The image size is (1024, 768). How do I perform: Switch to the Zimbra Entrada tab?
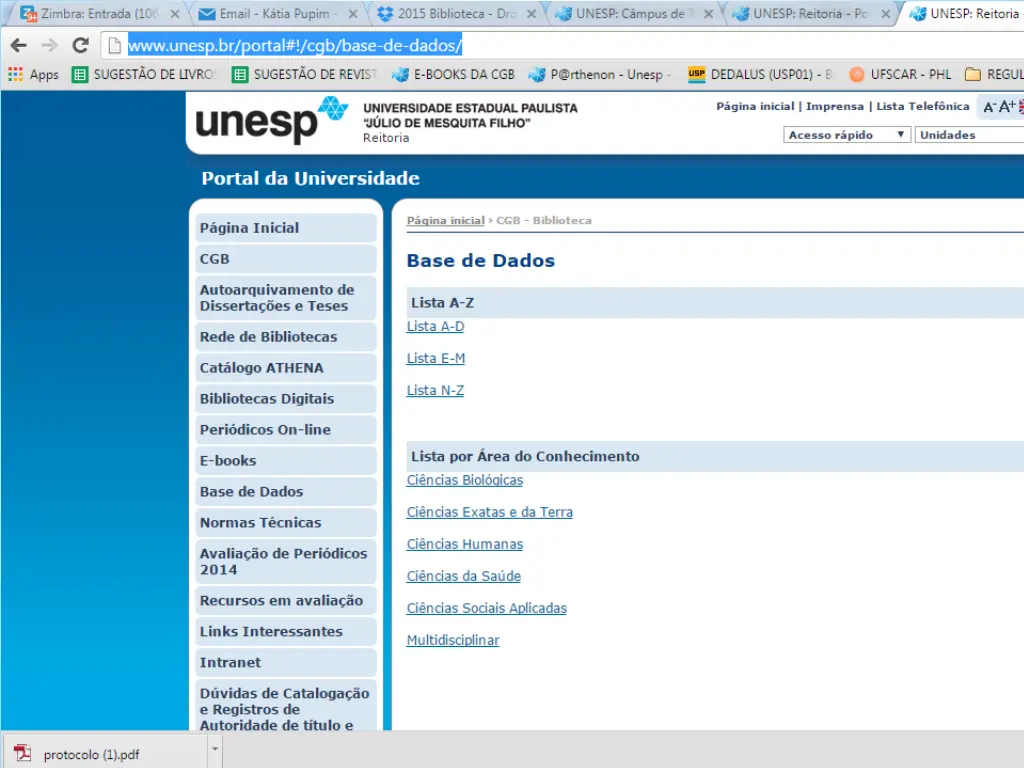[95, 14]
